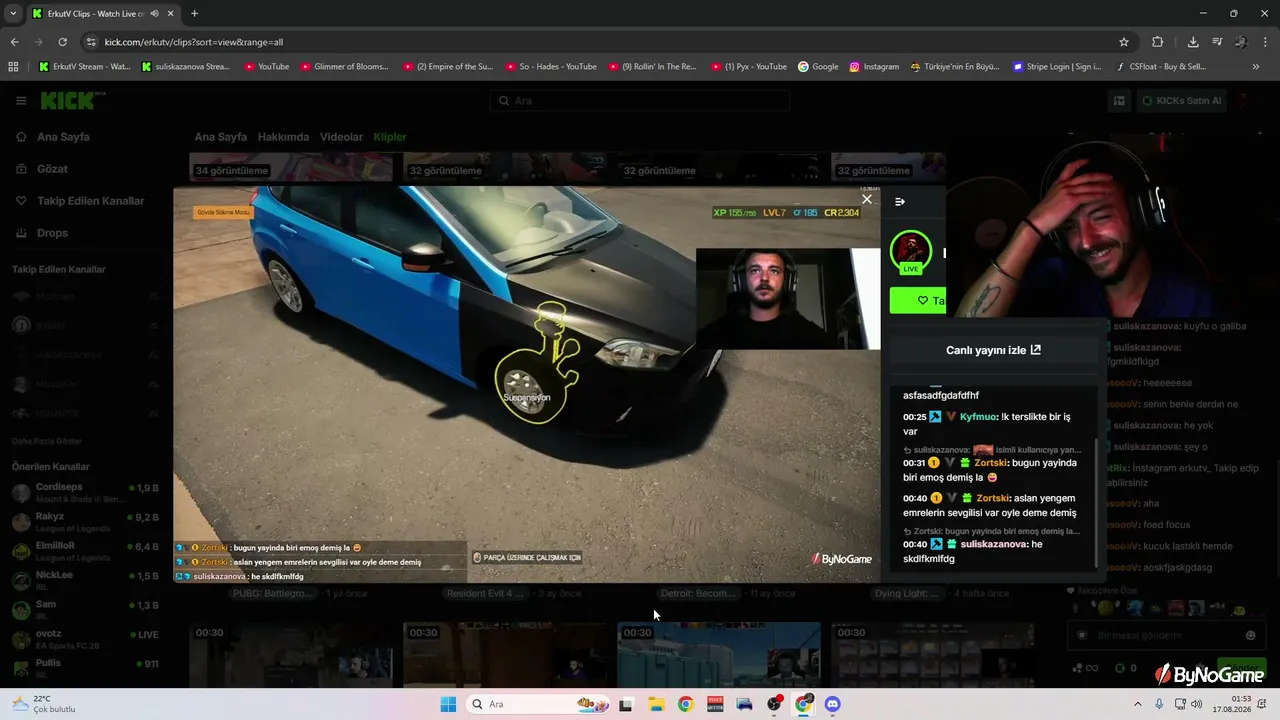Click Kyfmuo username in clip chat
This screenshot has height=720, width=1280.
point(976,417)
